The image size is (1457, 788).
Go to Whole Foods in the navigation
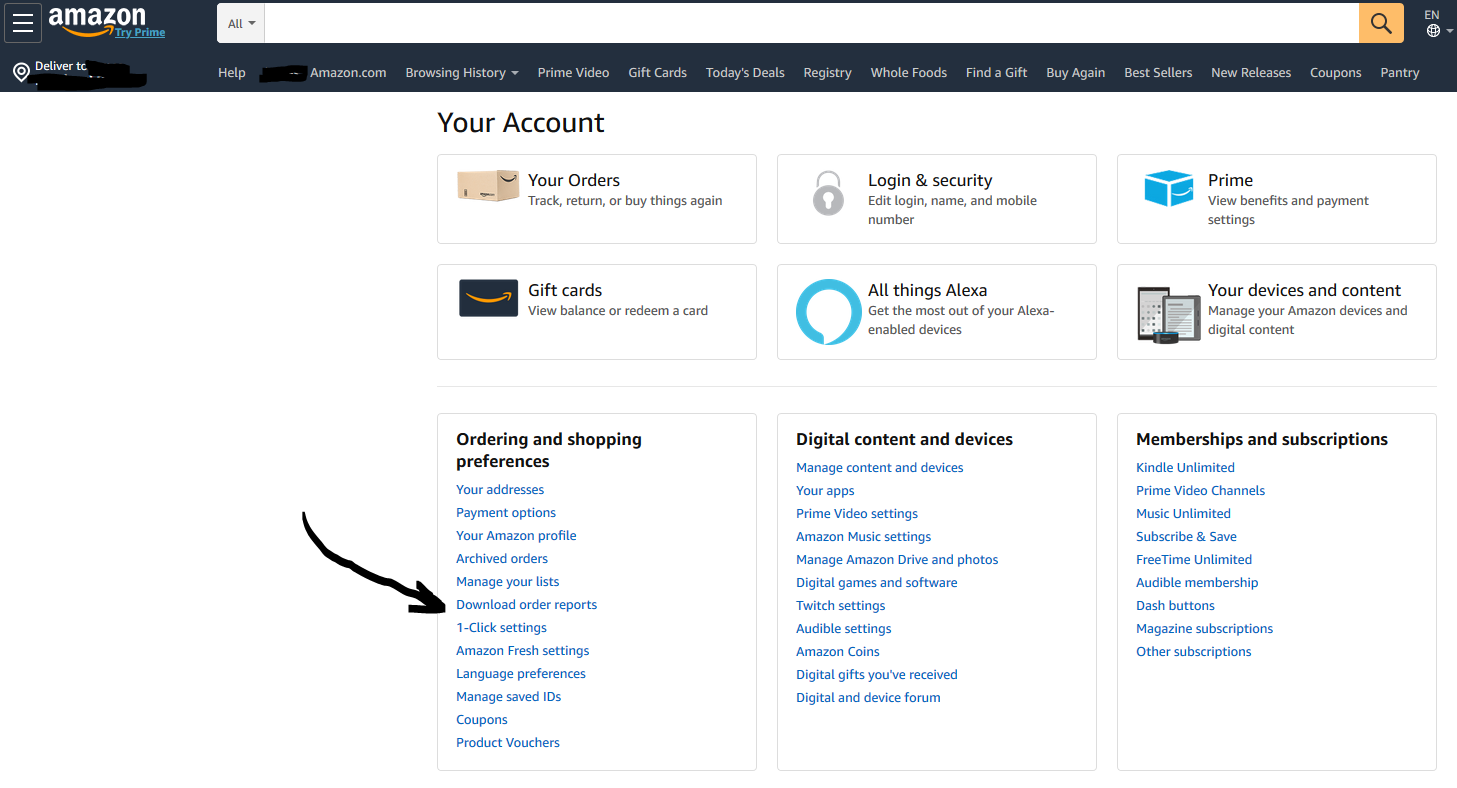tap(908, 72)
